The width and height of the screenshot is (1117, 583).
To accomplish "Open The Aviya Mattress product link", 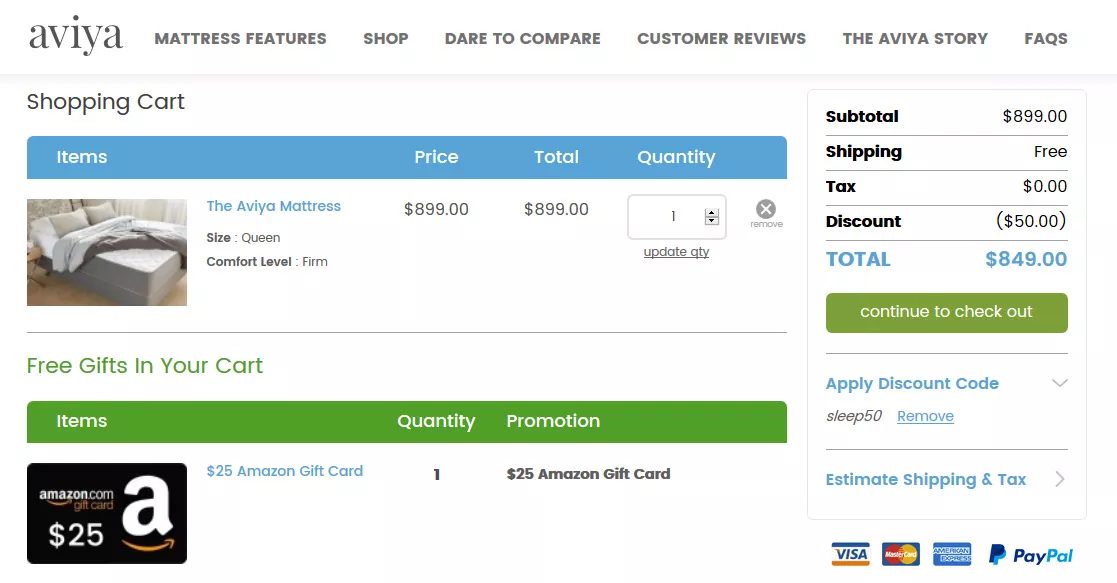I will [x=274, y=206].
